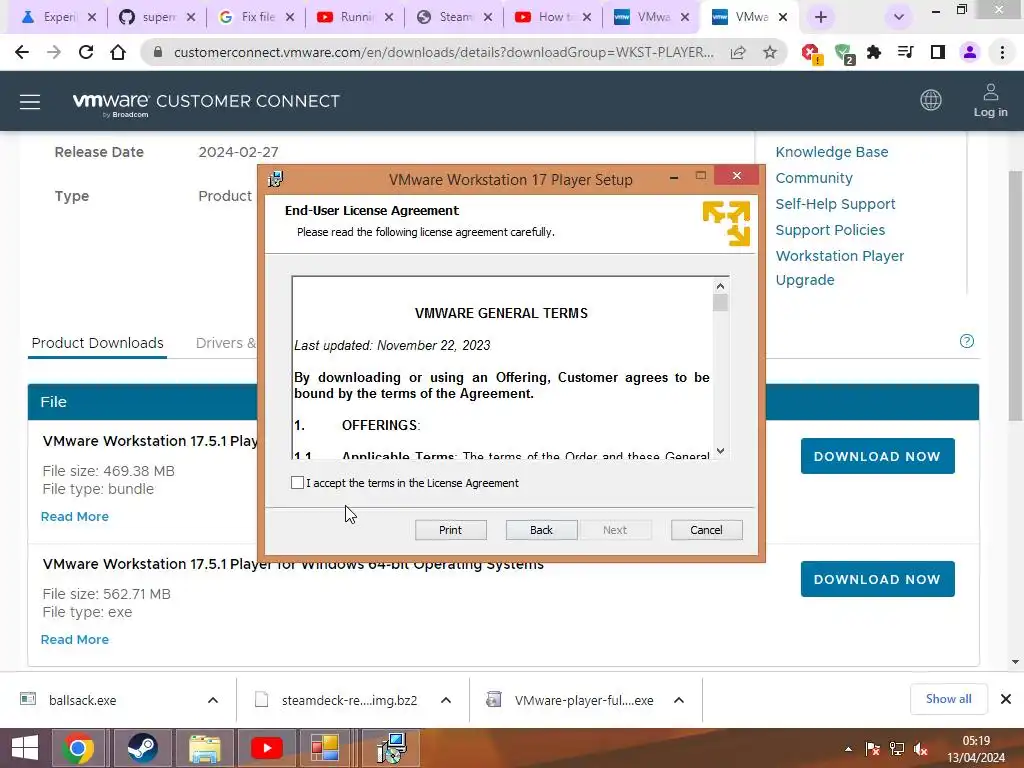Share this page icon in address bar
This screenshot has width=1024, height=768.
(738, 52)
